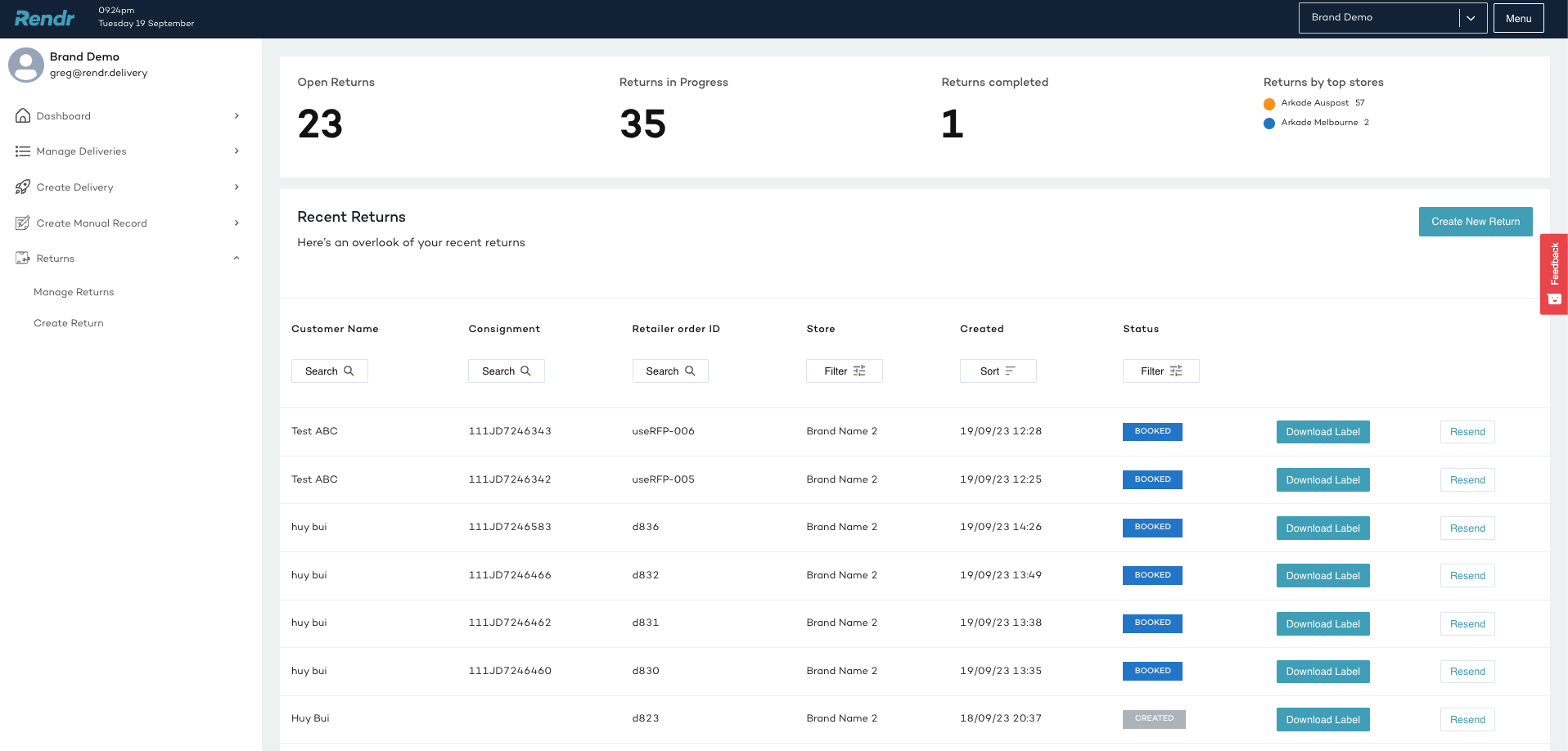
Task: Click the Create Delivery rocket icon
Action: click(x=23, y=187)
